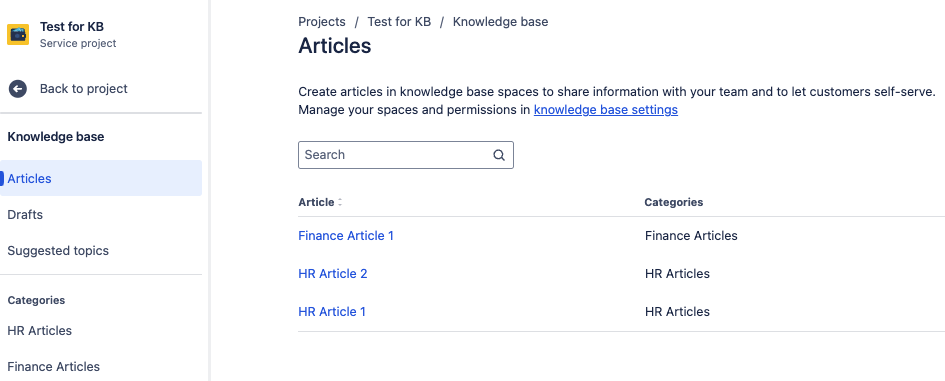Click the Knowledge base sidebar heading
945x381 pixels.
point(55,137)
